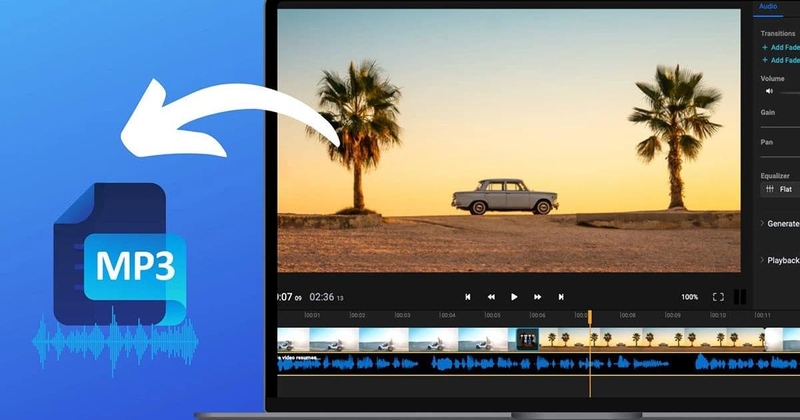800x420 pixels.
Task: Click the Transitions label
Action: (x=778, y=33)
